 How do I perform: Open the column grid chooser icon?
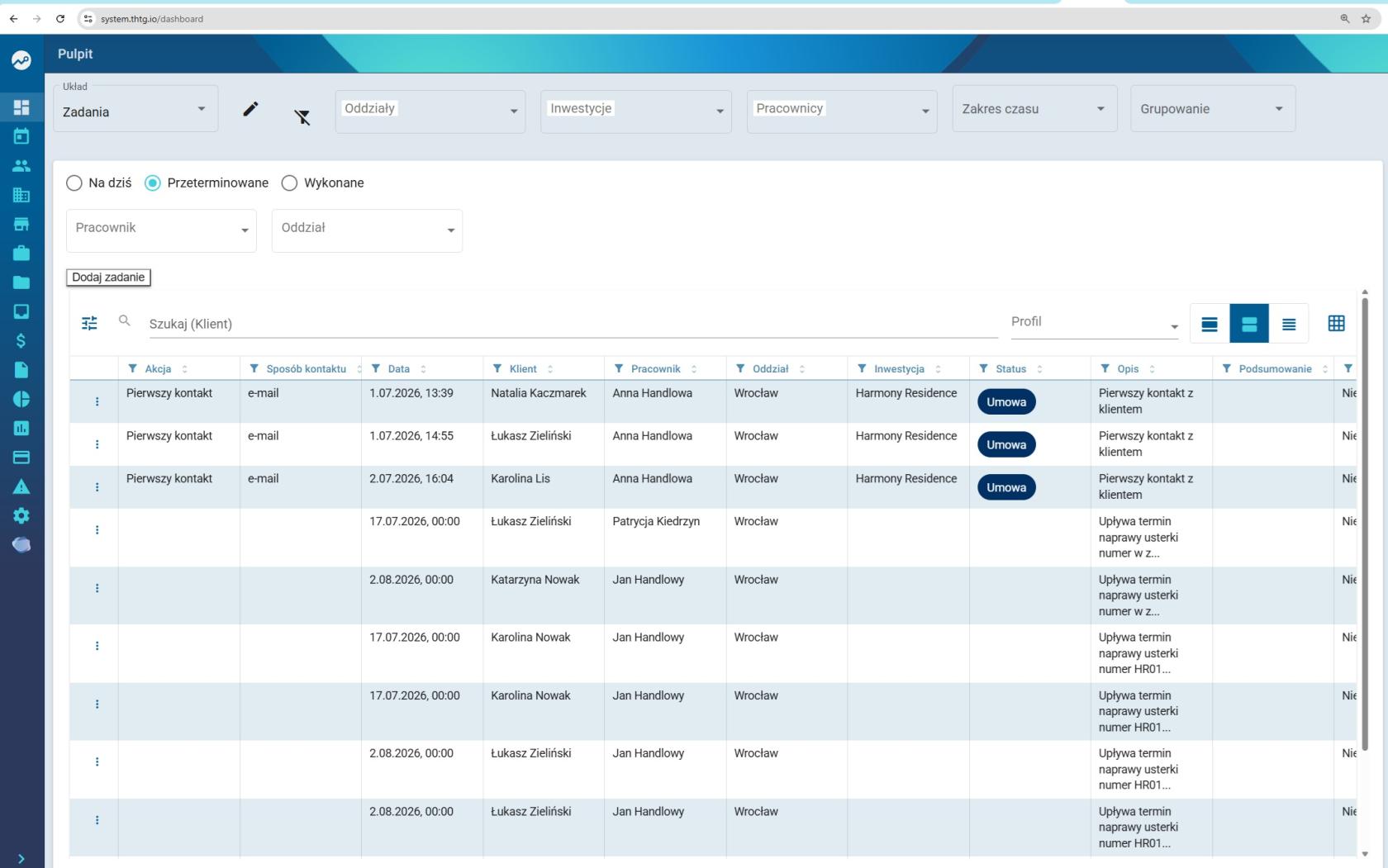pos(1336,323)
